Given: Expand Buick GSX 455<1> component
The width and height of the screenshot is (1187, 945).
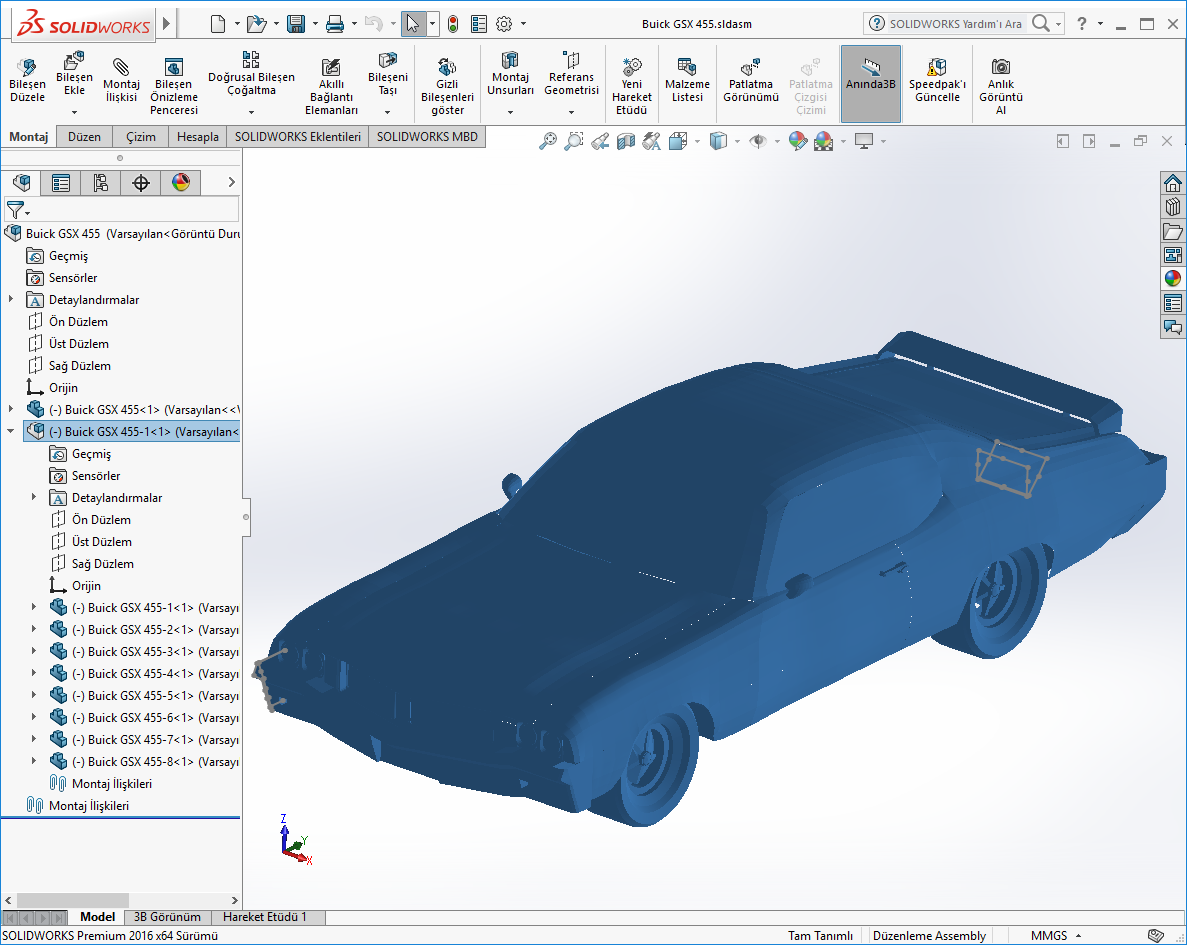Looking at the screenshot, I should [11, 410].
